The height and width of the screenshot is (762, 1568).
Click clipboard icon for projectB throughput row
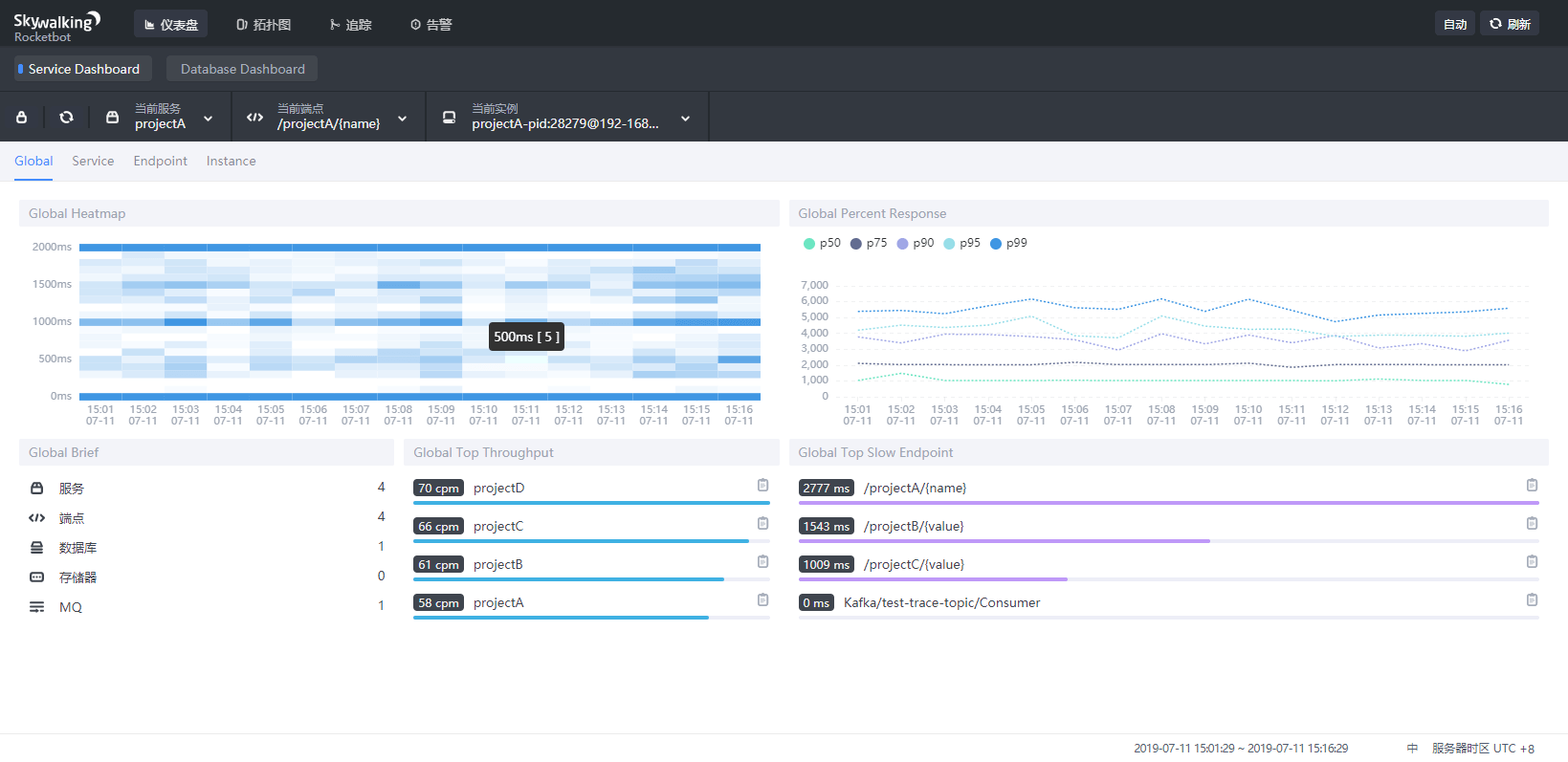[x=762, y=561]
